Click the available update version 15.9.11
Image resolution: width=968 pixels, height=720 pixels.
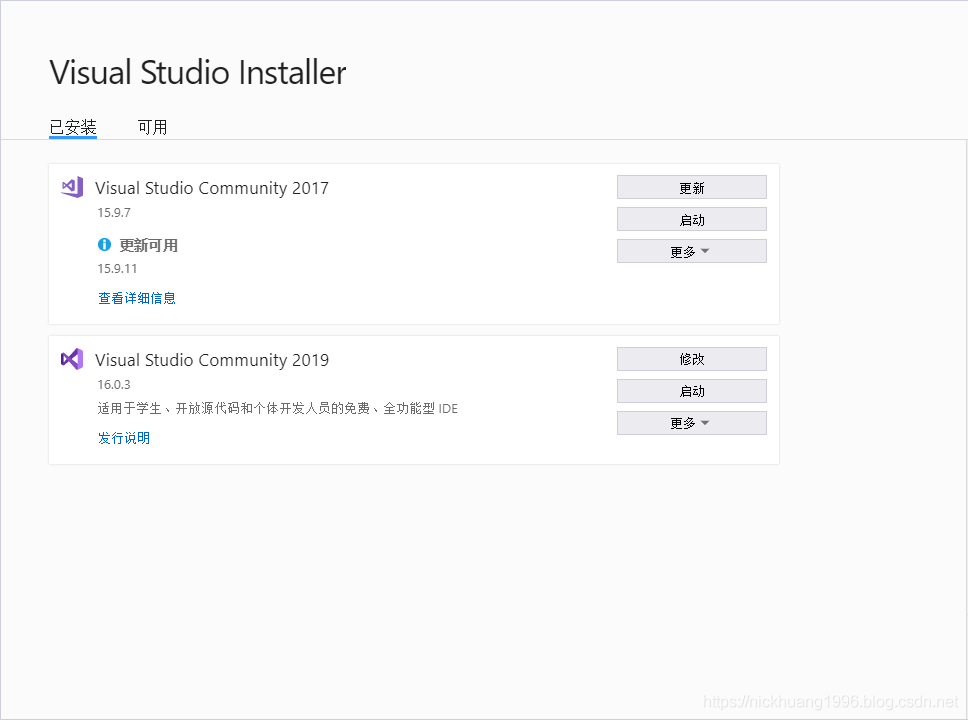click(x=117, y=268)
